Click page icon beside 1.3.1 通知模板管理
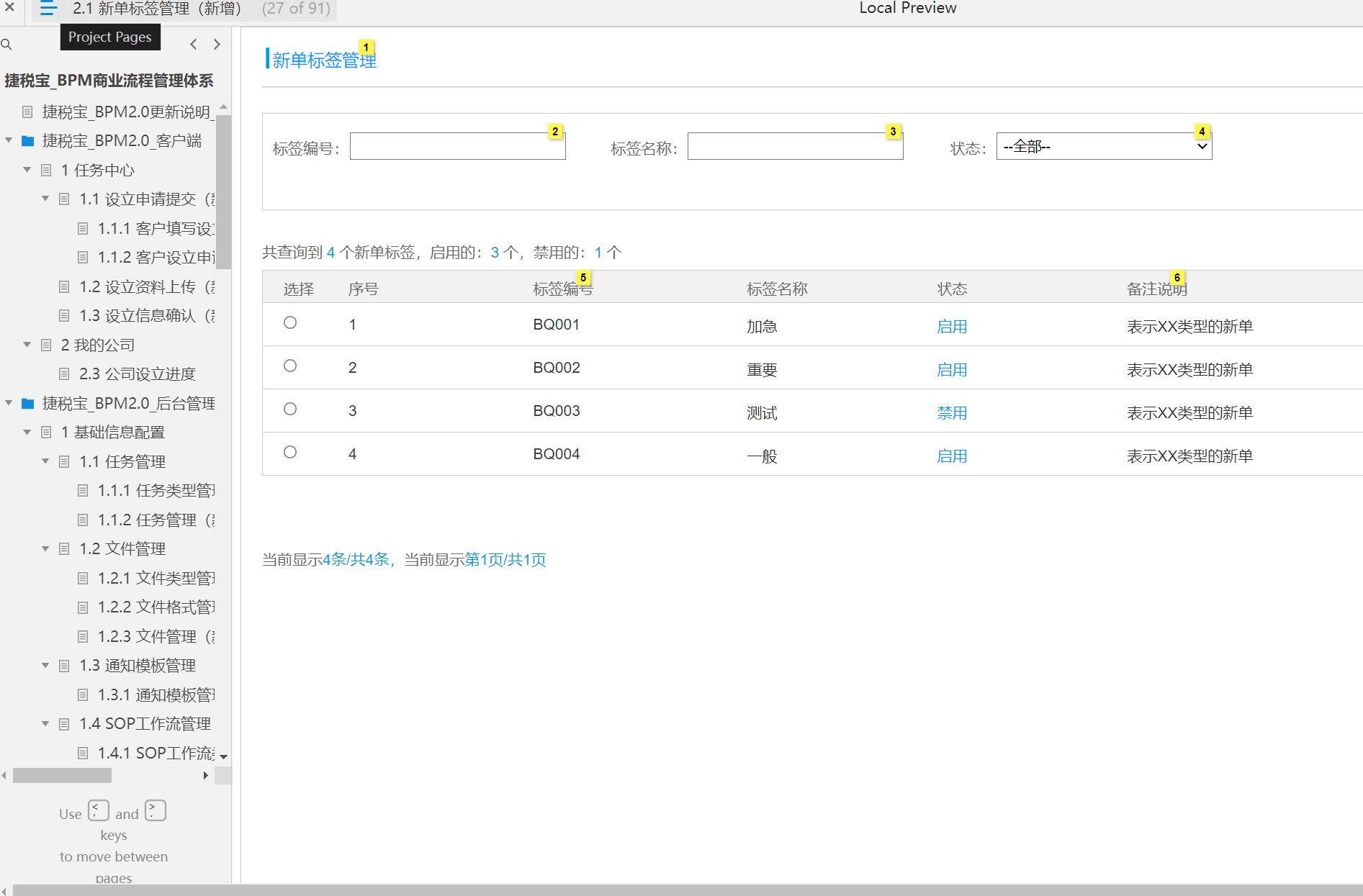 (x=83, y=695)
